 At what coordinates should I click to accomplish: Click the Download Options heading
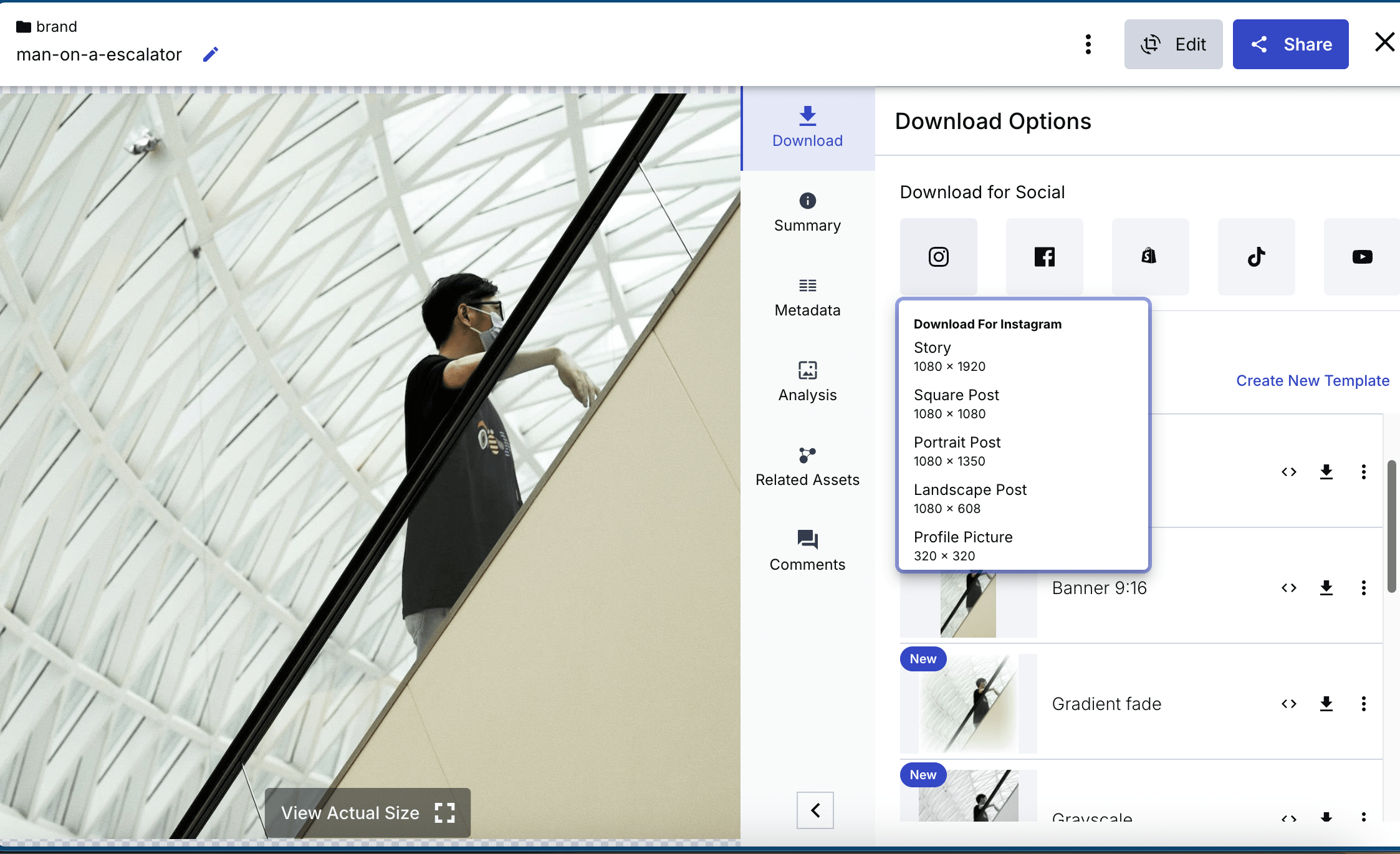993,121
